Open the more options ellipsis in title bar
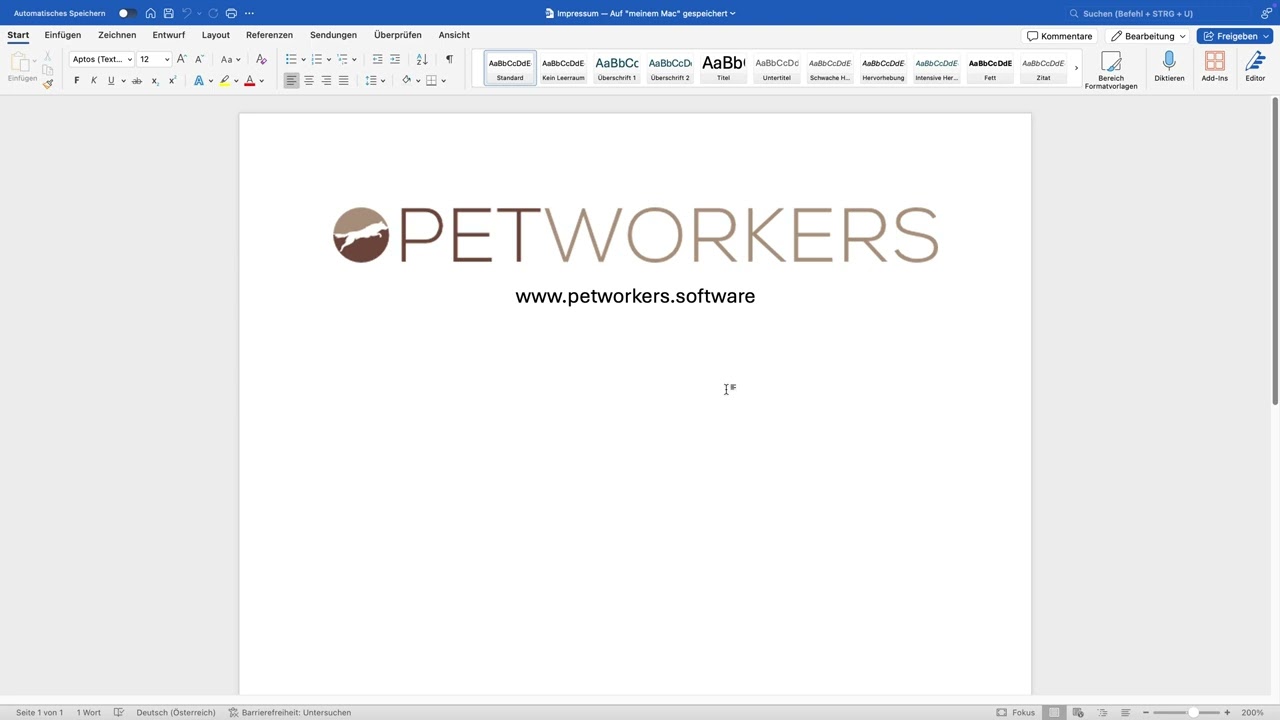Screen dimensions: 1280x720 249,13
